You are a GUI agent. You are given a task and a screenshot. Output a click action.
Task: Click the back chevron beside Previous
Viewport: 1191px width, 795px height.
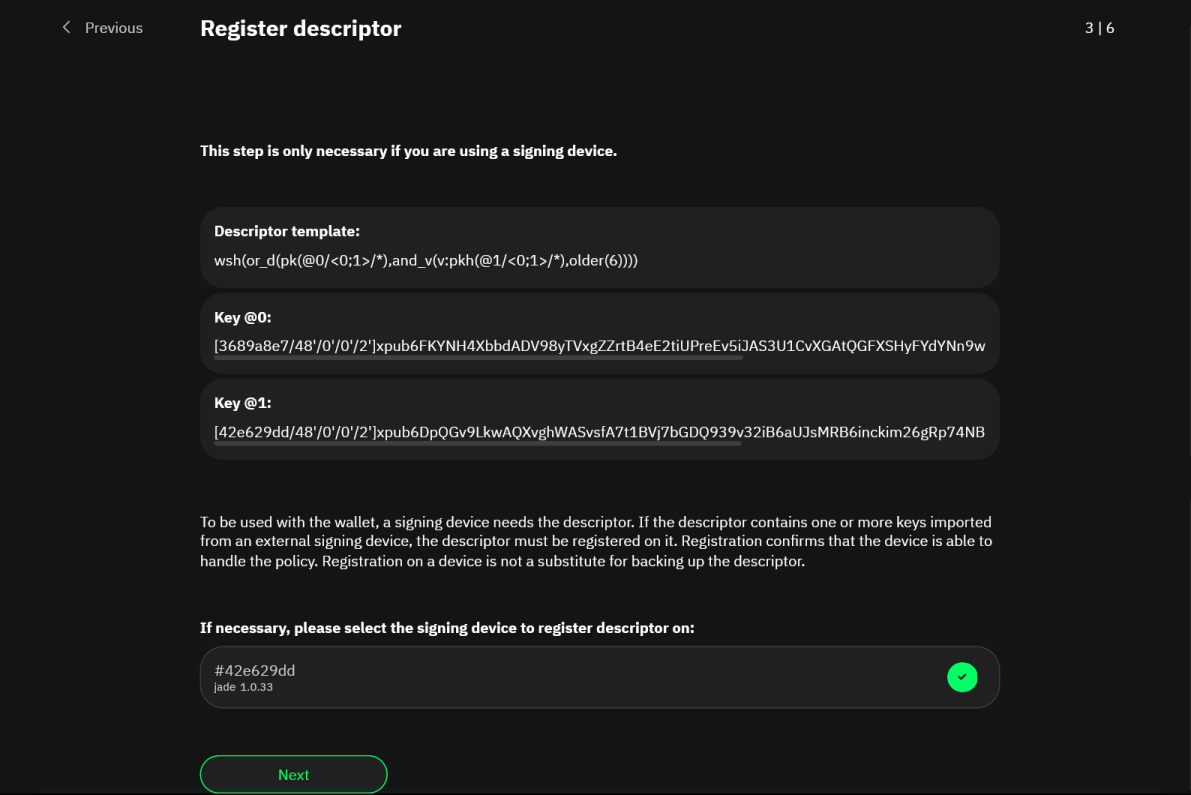coord(66,27)
